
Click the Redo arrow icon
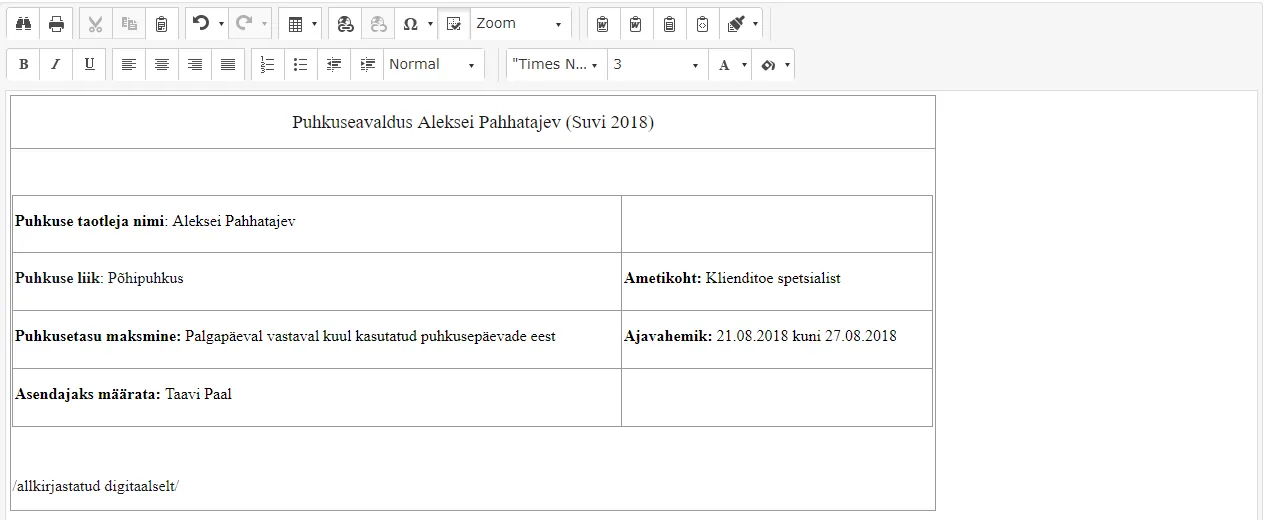(243, 23)
